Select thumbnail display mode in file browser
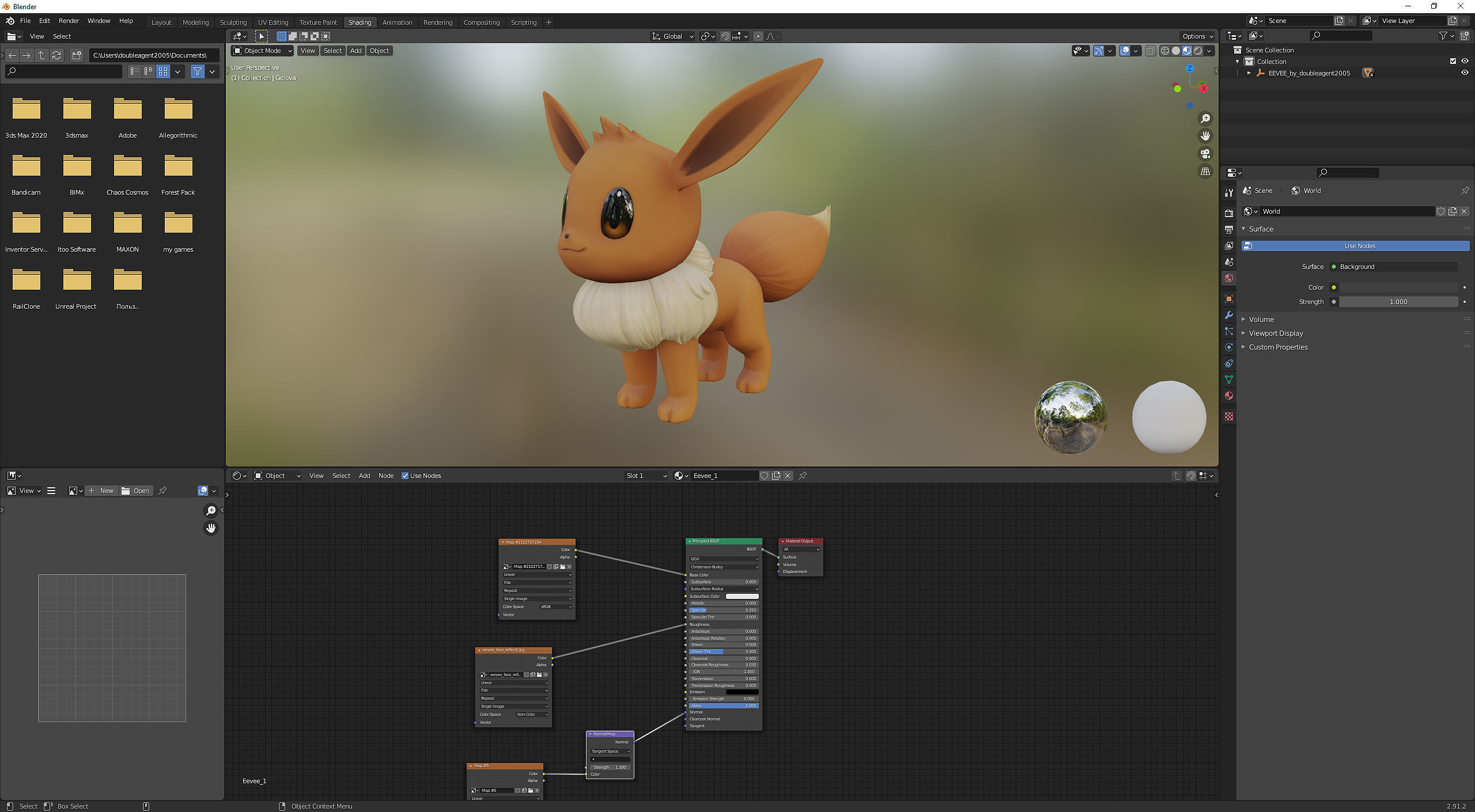This screenshot has width=1475, height=812. click(x=163, y=71)
